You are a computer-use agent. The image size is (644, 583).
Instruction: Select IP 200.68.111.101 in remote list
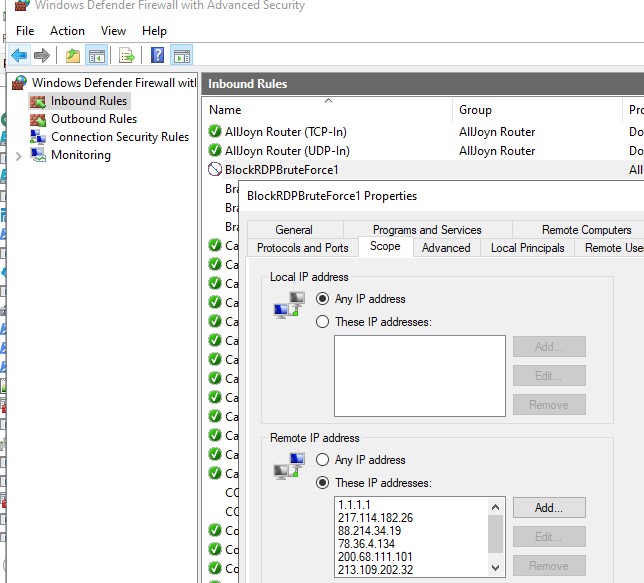[375, 557]
